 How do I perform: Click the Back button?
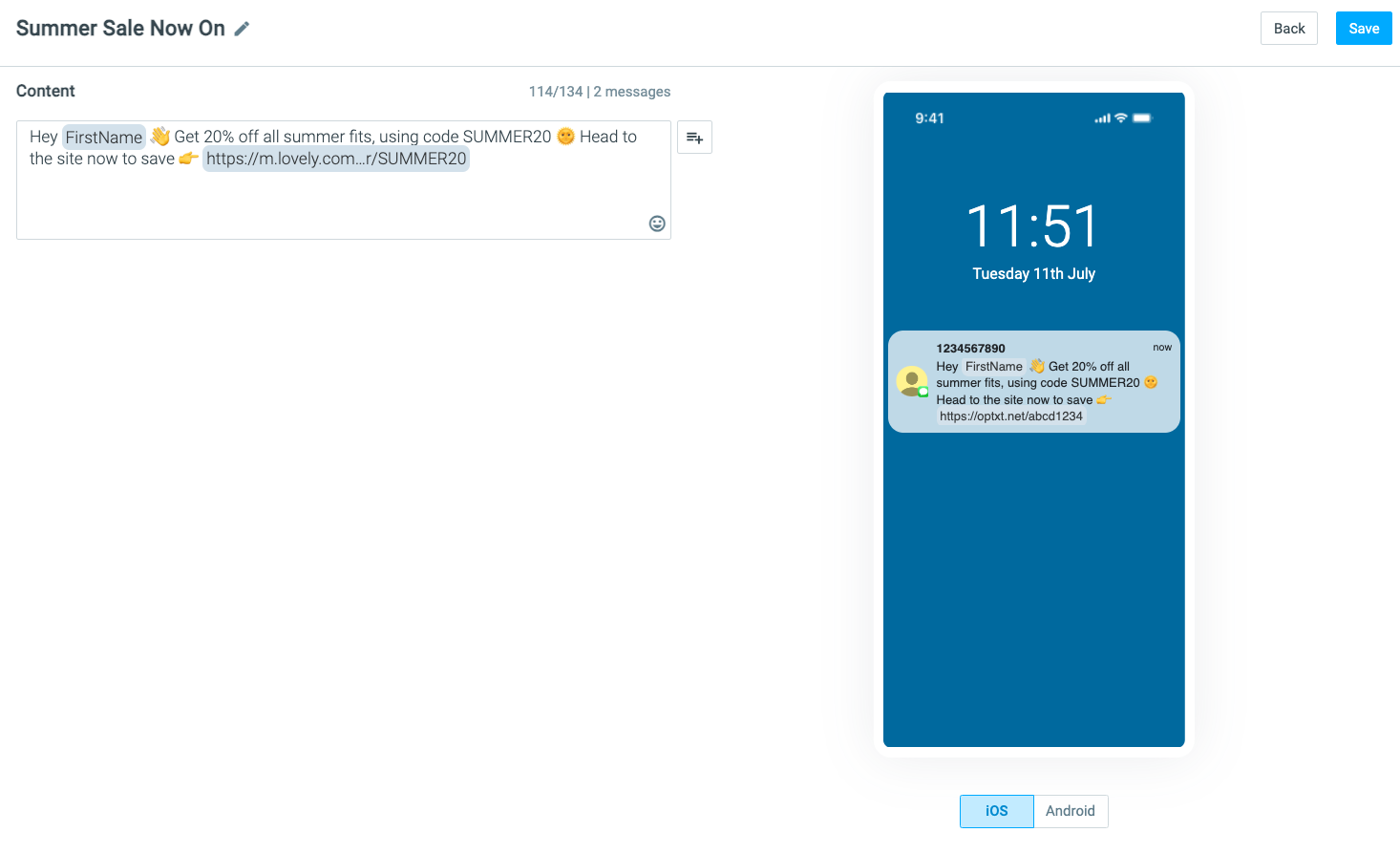pos(1289,29)
